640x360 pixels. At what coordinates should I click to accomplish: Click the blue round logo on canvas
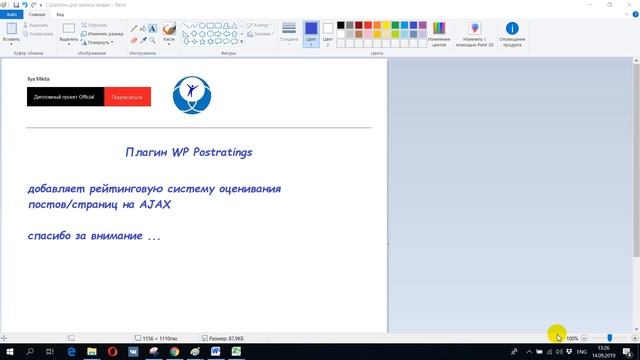[x=192, y=95]
